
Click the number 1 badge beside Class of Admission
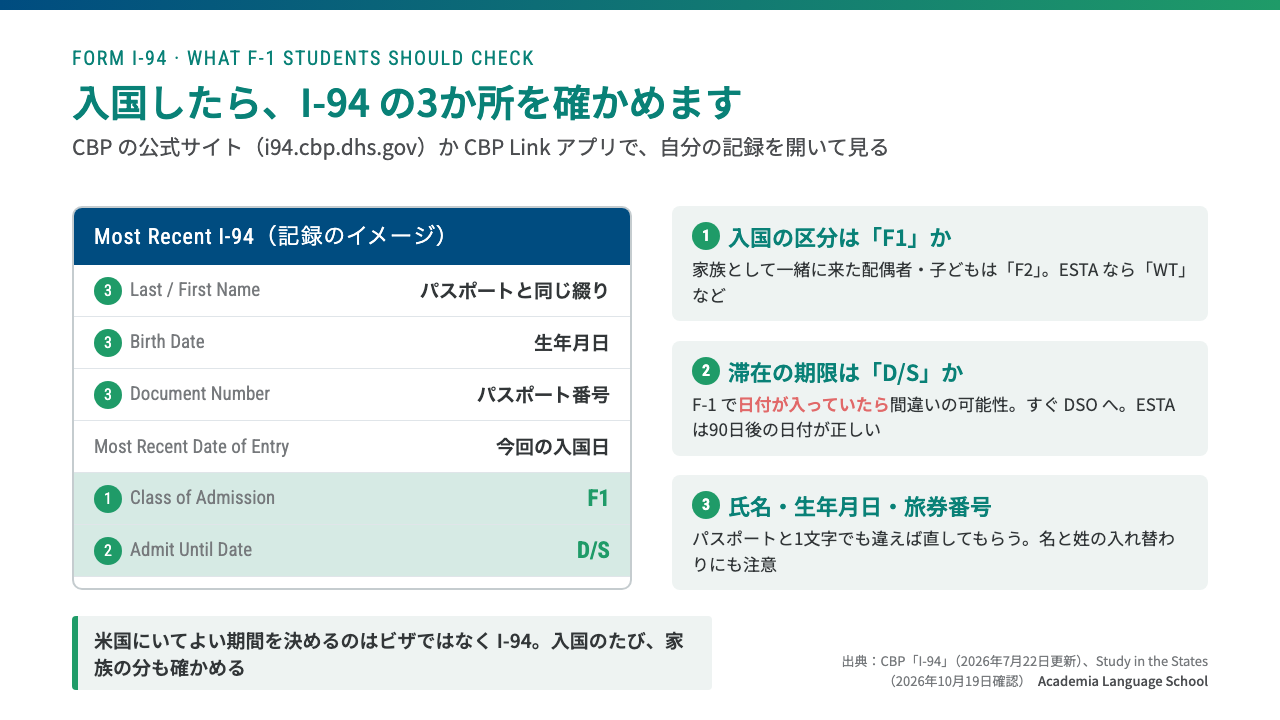[x=108, y=499]
